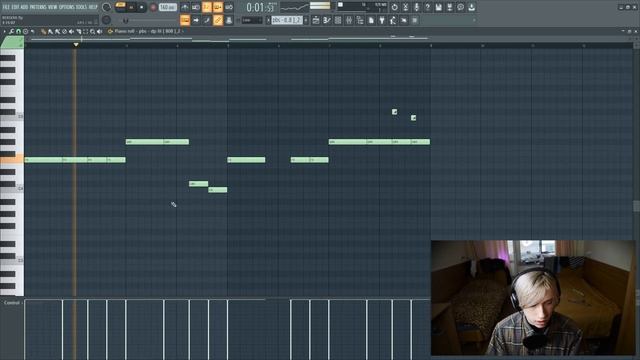Image resolution: width=640 pixels, height=360 pixels.
Task: Click the arrow left of the pattern selector
Action: [x=269, y=20]
